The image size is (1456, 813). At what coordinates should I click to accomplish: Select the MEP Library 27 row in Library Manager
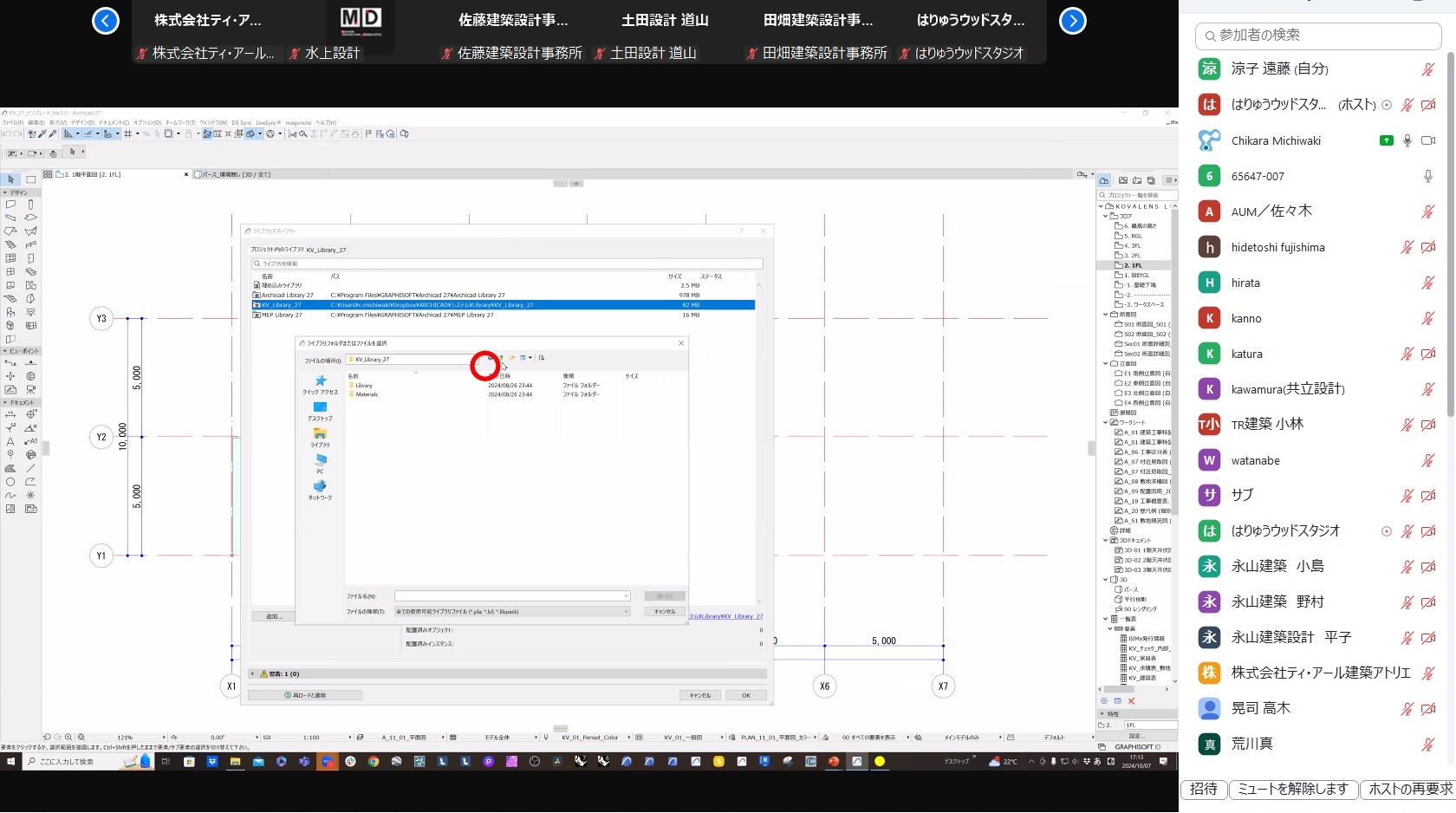point(503,315)
